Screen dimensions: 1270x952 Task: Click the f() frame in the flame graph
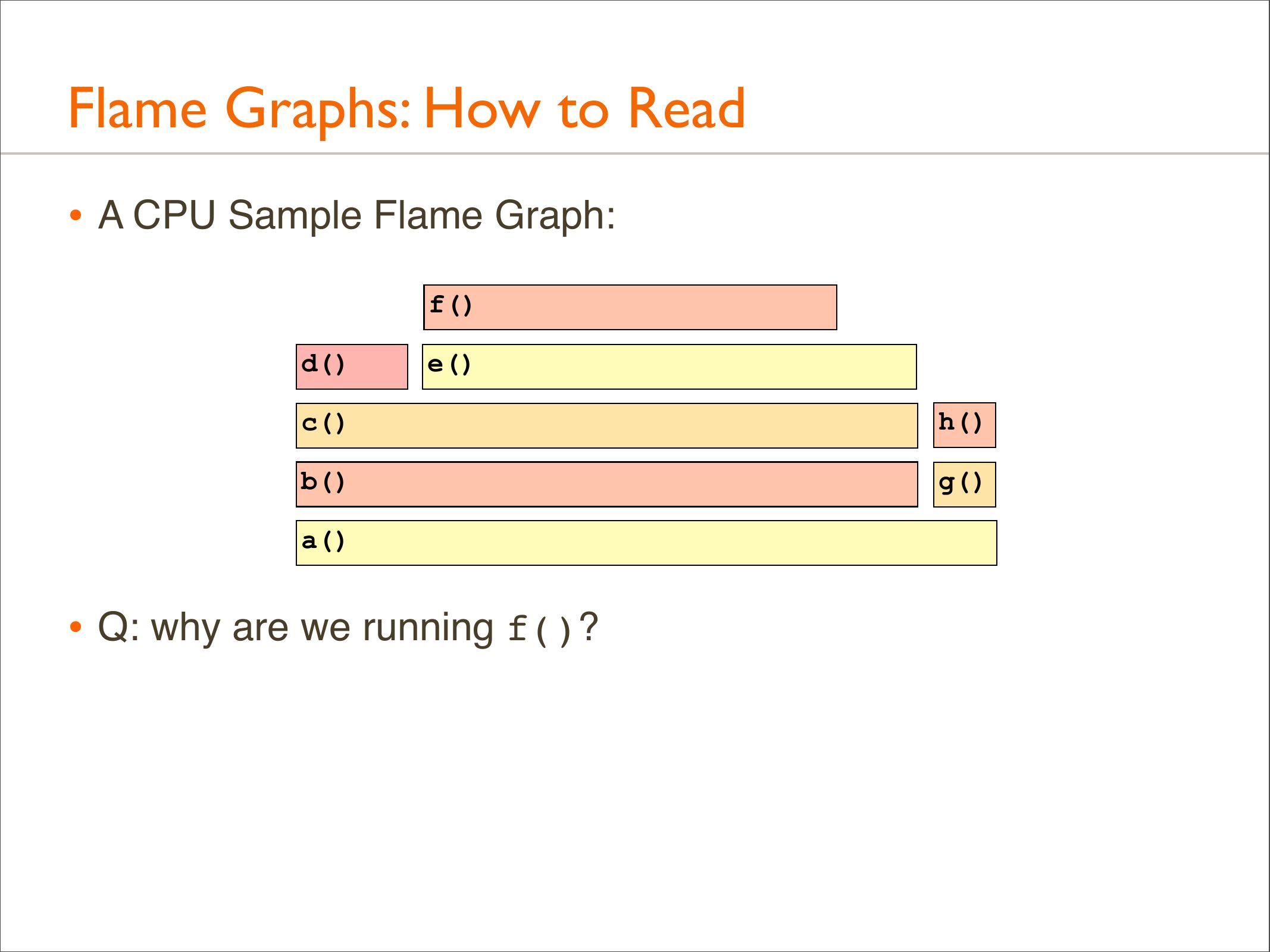[x=630, y=308]
